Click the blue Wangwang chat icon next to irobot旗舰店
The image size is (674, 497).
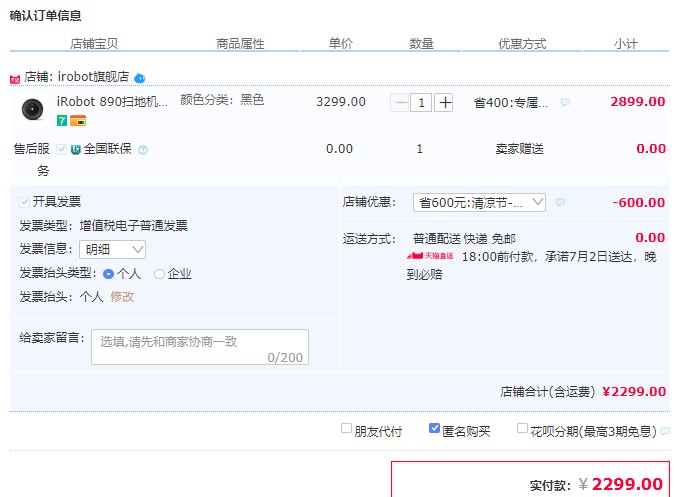[140, 78]
